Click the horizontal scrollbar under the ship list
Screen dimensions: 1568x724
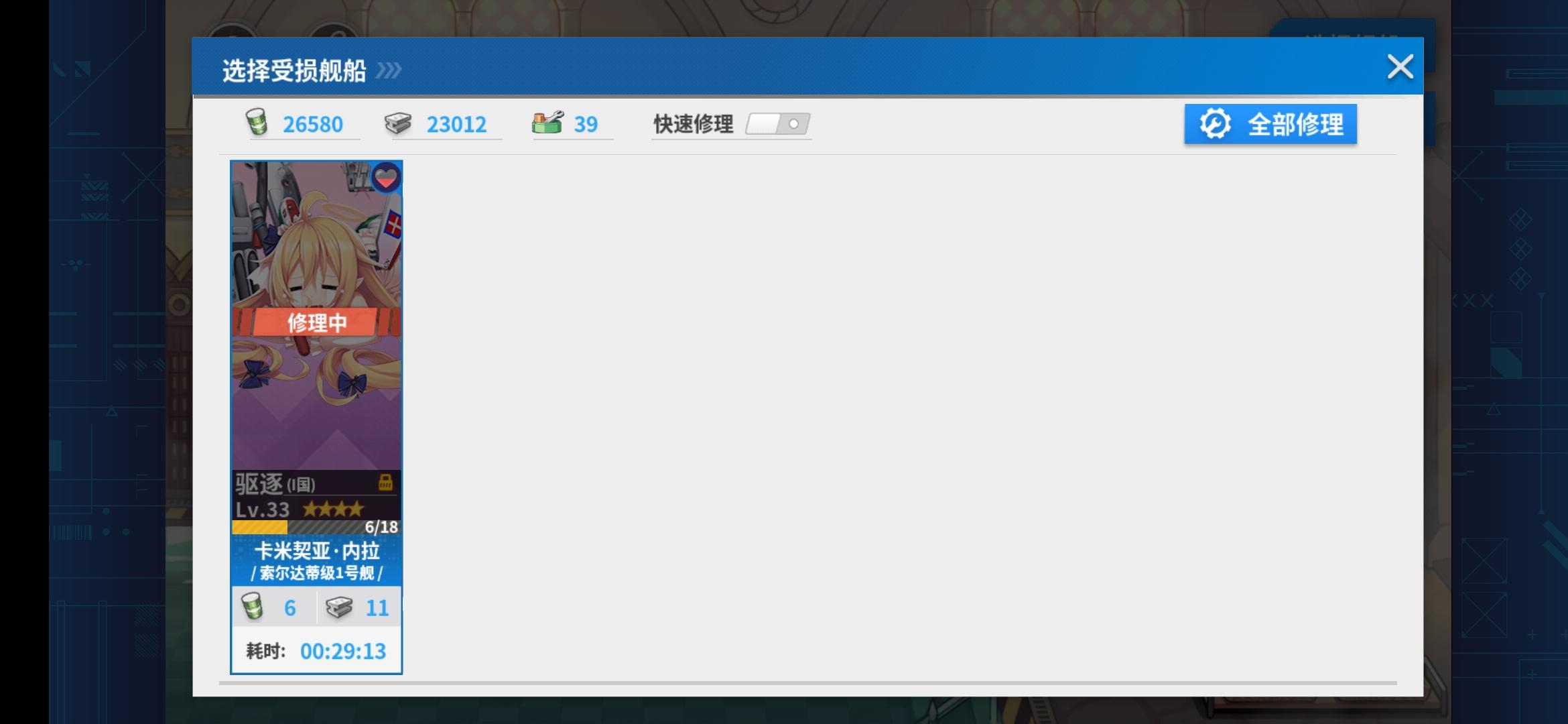807,683
